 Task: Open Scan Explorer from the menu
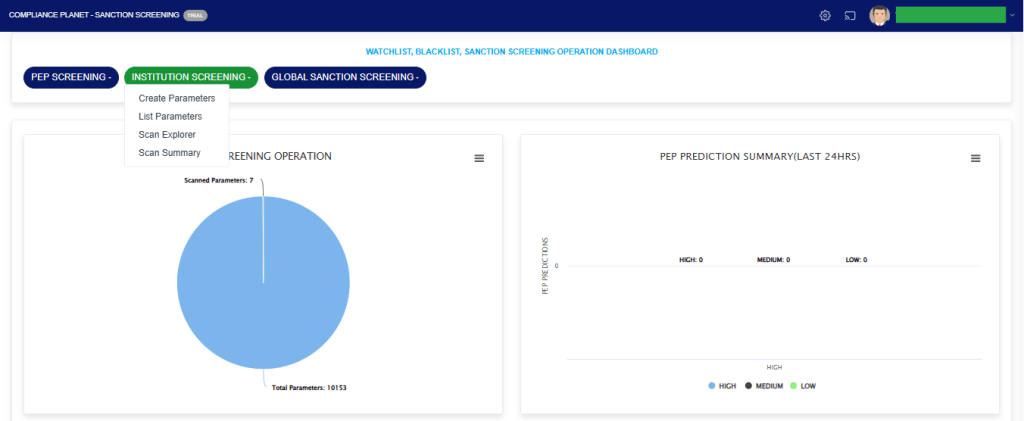(x=167, y=134)
